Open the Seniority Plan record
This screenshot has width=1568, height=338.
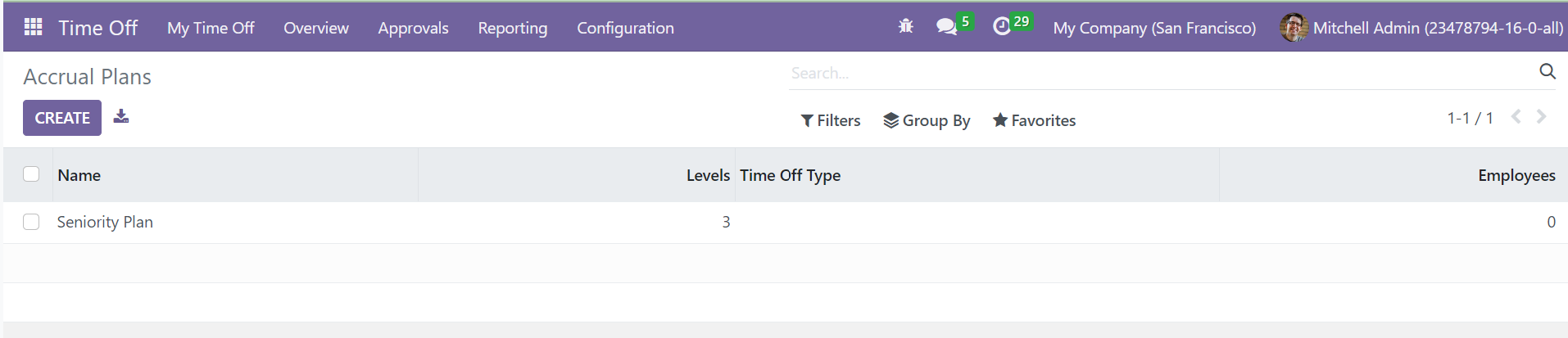pos(105,222)
